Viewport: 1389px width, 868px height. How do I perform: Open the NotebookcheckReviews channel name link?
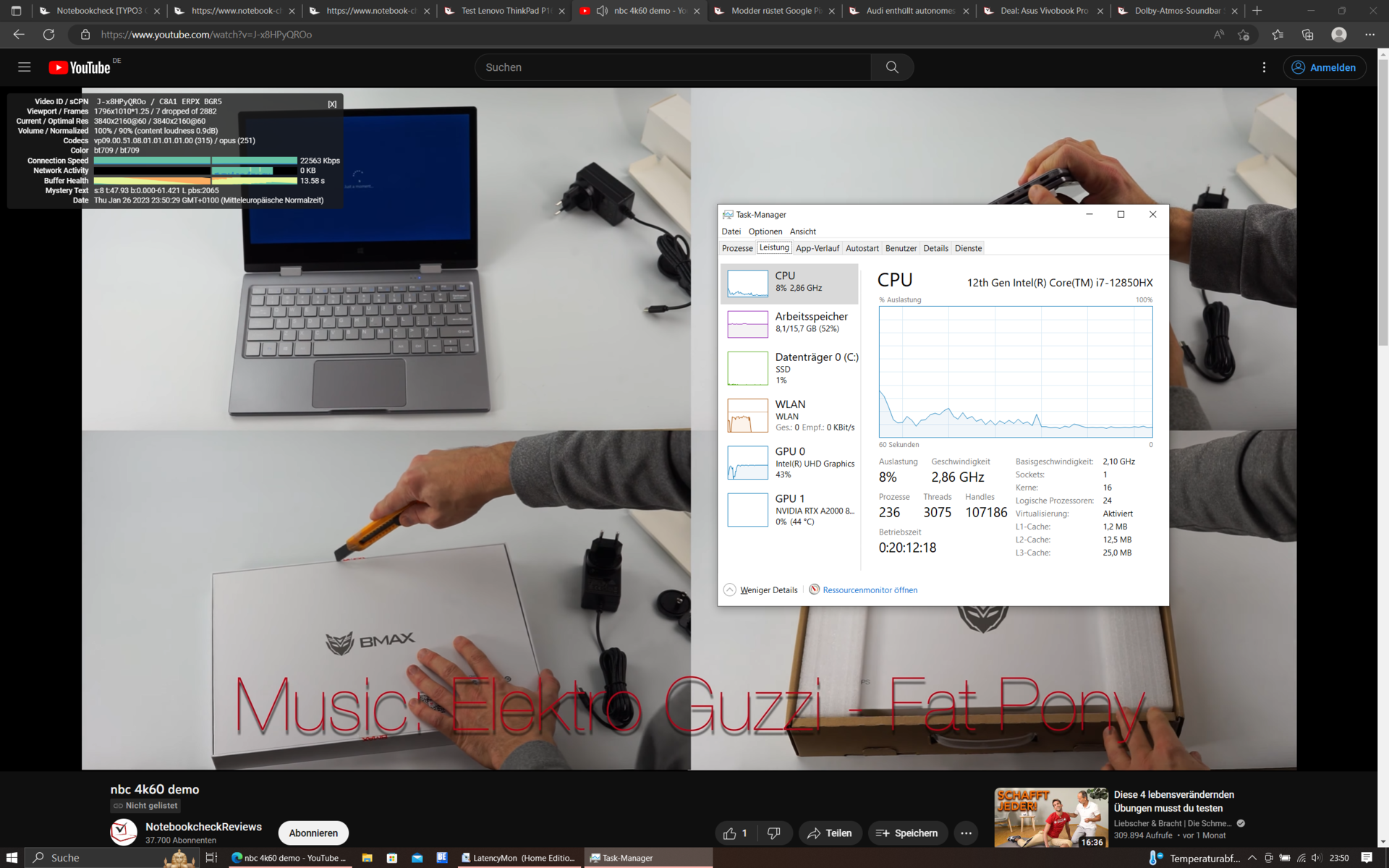coord(203,827)
